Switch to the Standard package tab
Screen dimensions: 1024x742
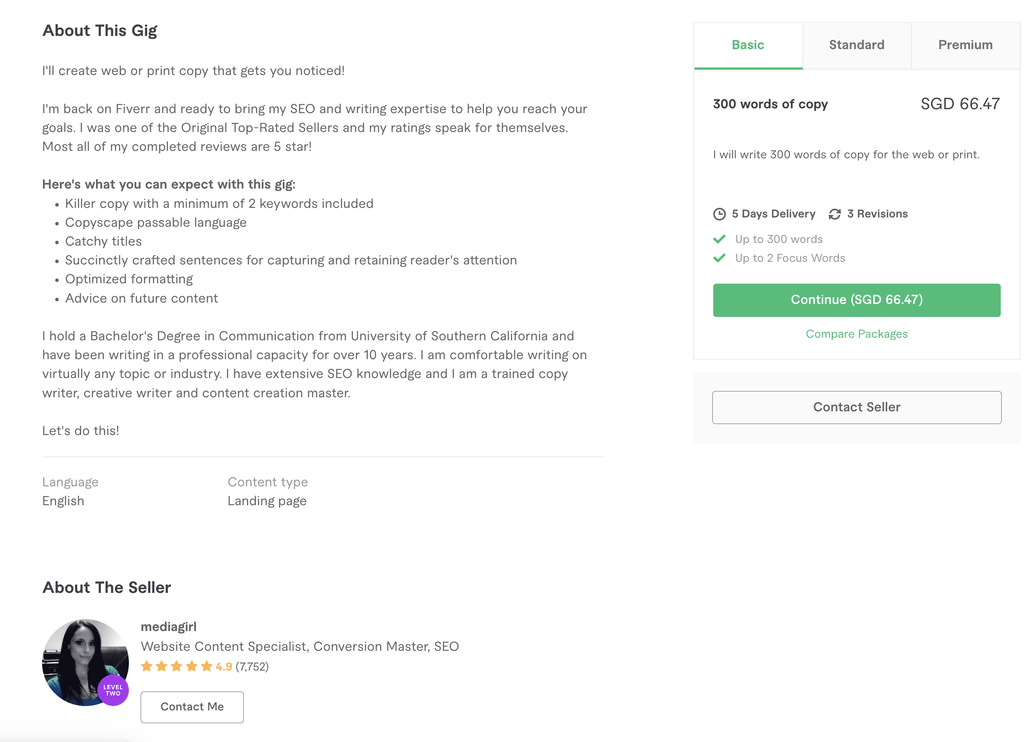point(857,45)
